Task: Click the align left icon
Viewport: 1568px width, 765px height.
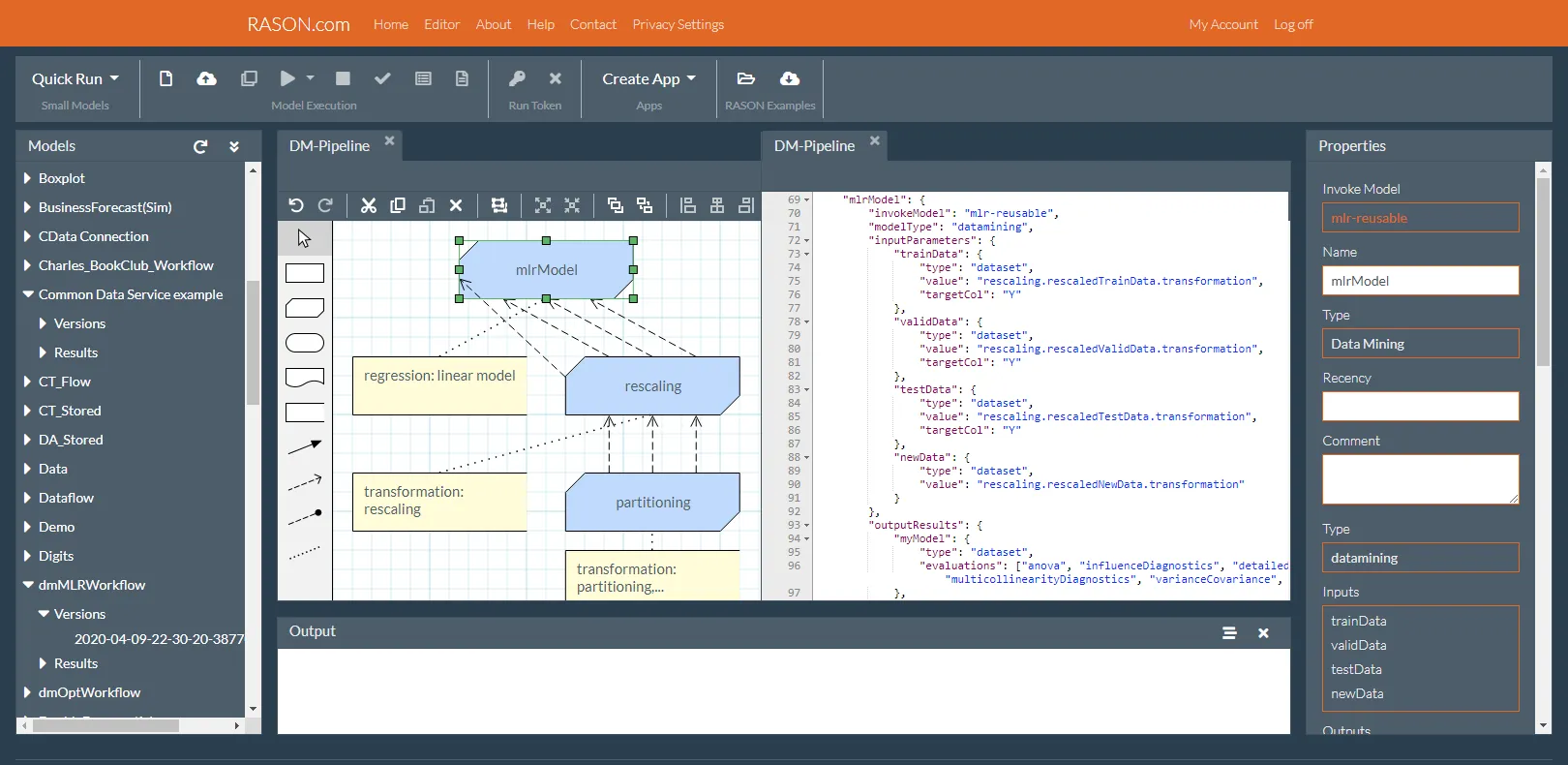Action: pos(687,205)
